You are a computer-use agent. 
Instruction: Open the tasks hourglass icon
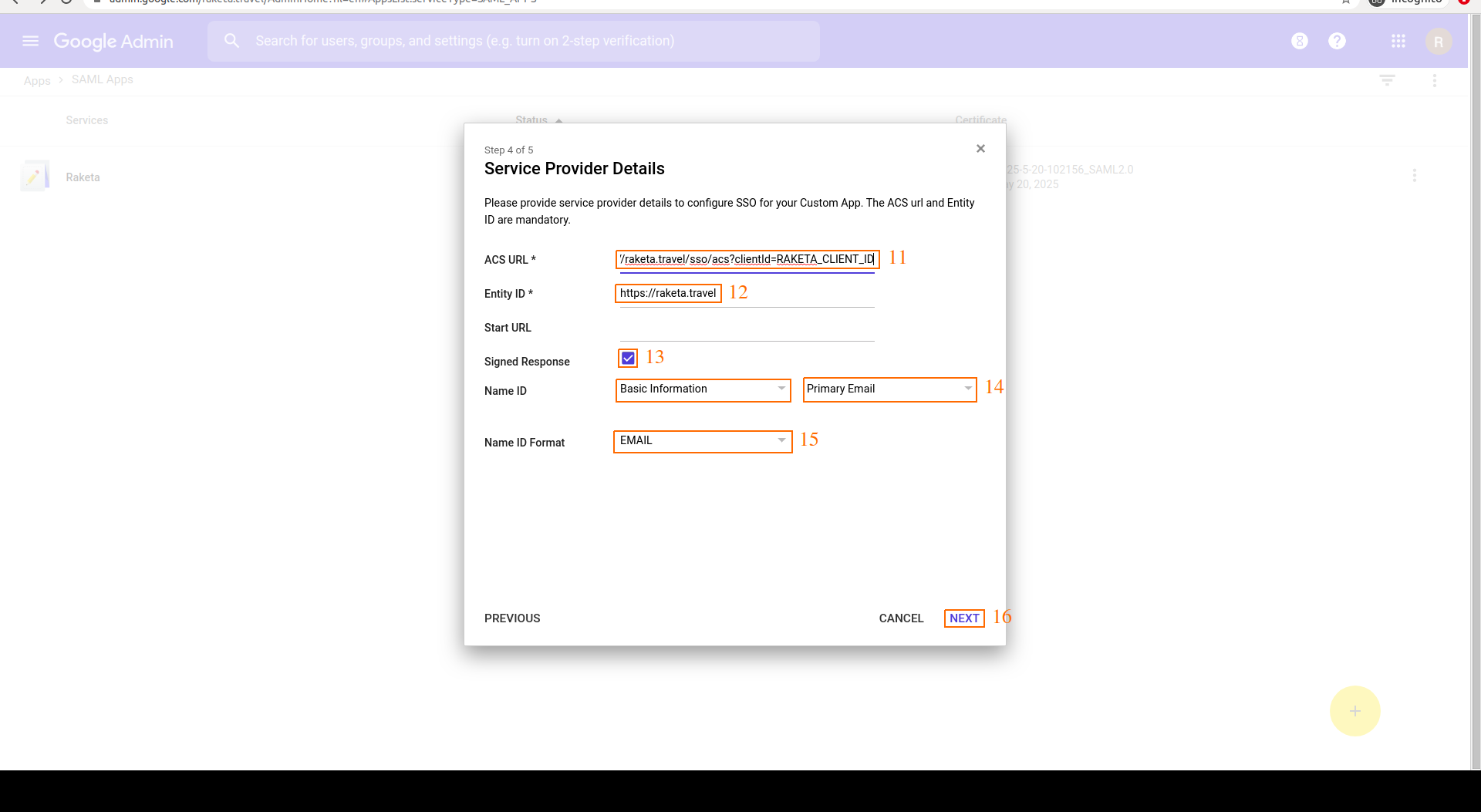[x=1300, y=41]
